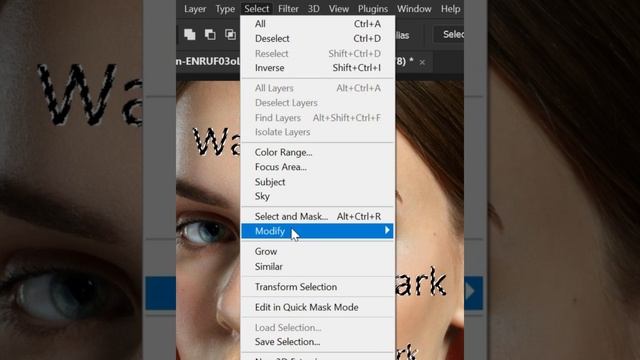Click the Select button in options bar
The height and width of the screenshot is (360, 640).
448,35
